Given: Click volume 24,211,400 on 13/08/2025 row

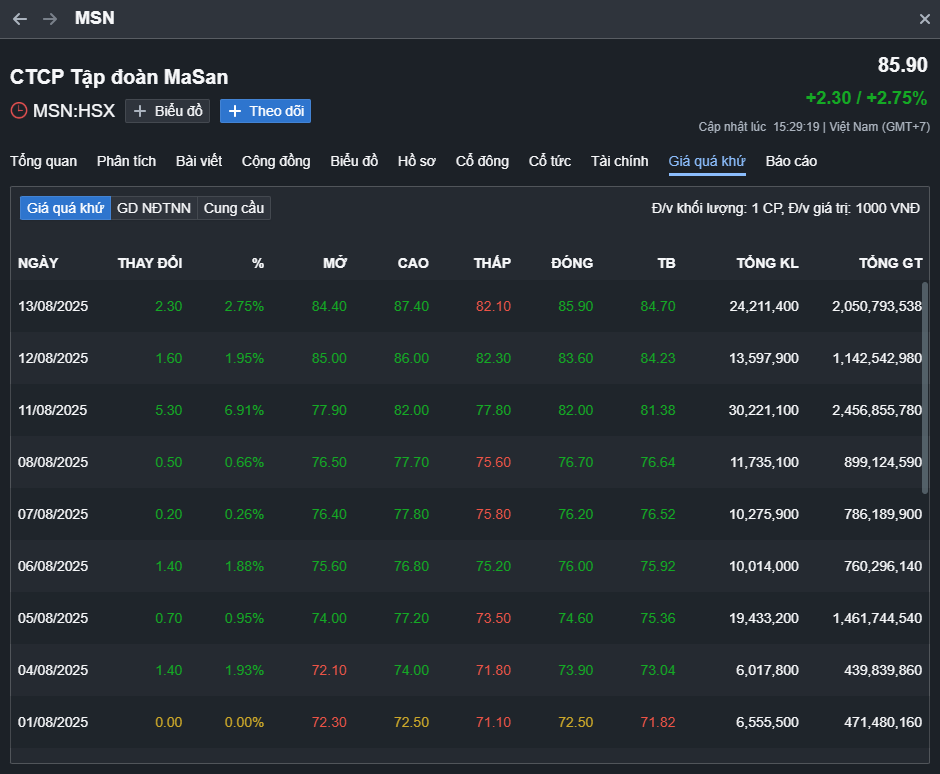Looking at the screenshot, I should 764,306.
